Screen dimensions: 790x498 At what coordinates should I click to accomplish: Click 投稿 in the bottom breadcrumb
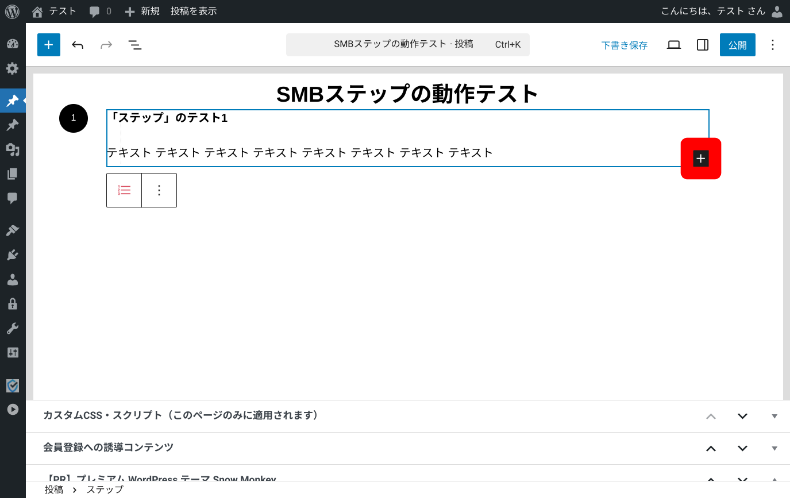[x=53, y=490]
